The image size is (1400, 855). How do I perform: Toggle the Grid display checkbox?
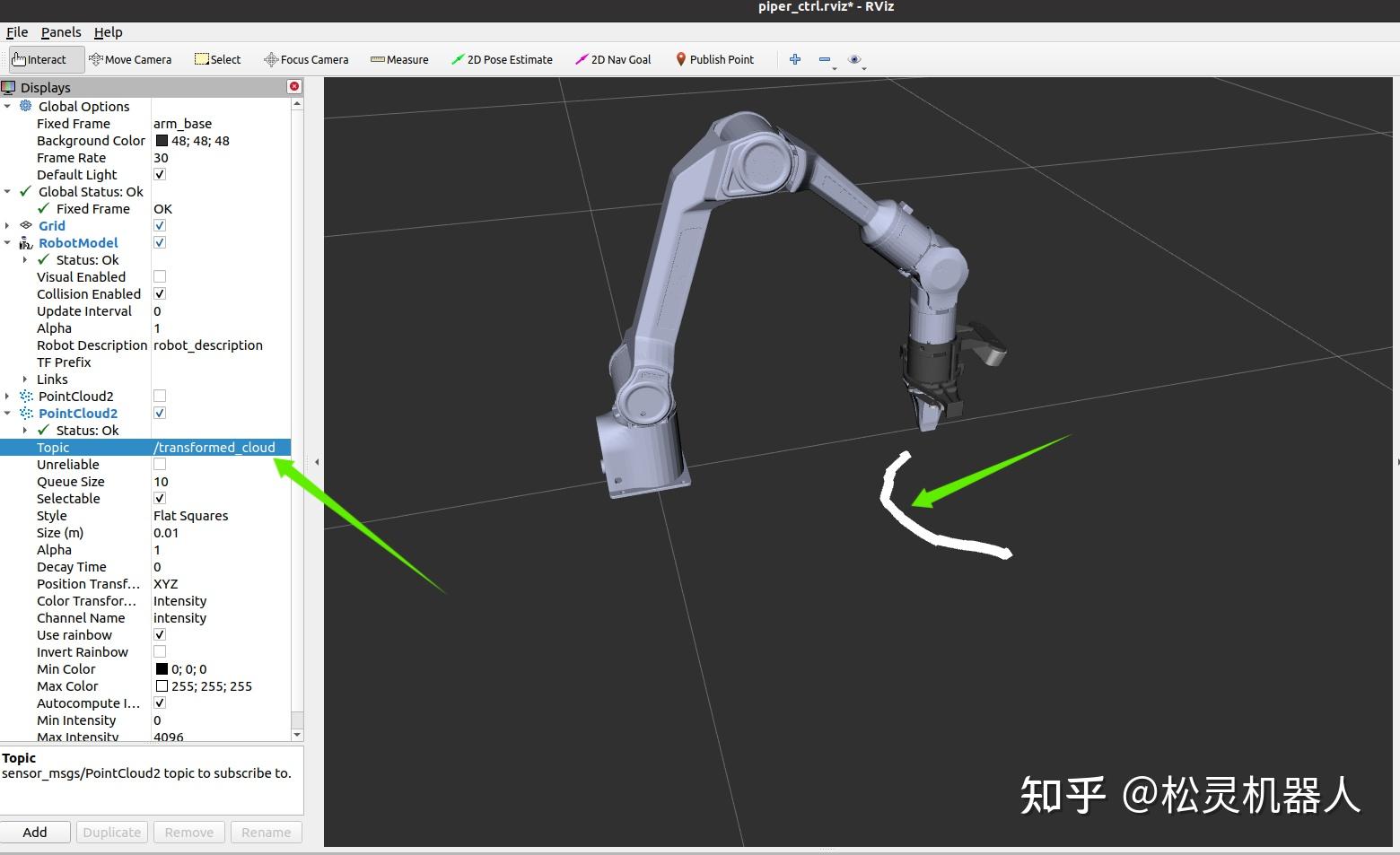click(160, 225)
